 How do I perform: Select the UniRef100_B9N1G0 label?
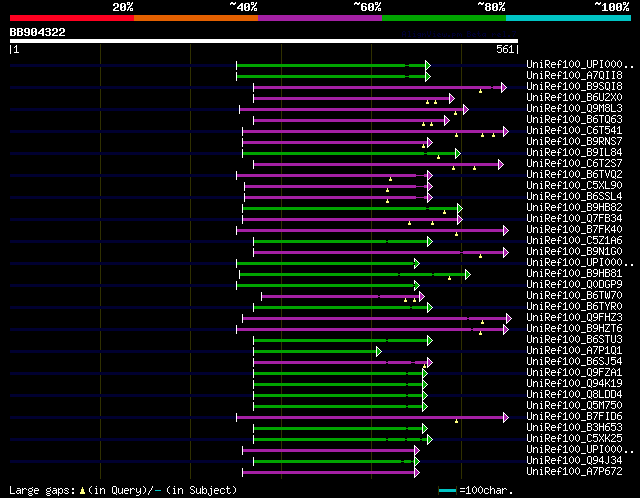tap(574, 252)
